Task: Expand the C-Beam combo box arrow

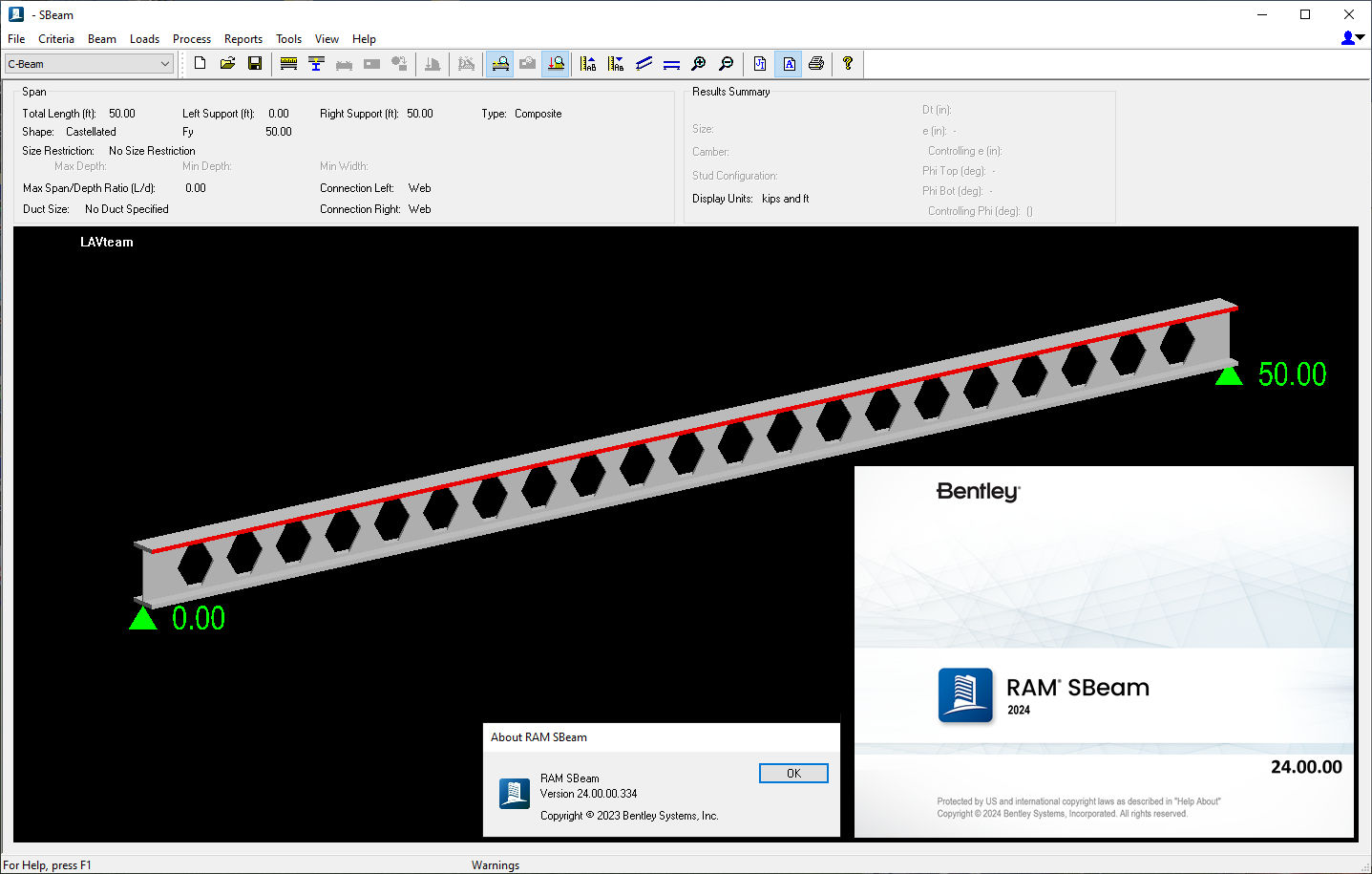Action: pyautogui.click(x=163, y=63)
